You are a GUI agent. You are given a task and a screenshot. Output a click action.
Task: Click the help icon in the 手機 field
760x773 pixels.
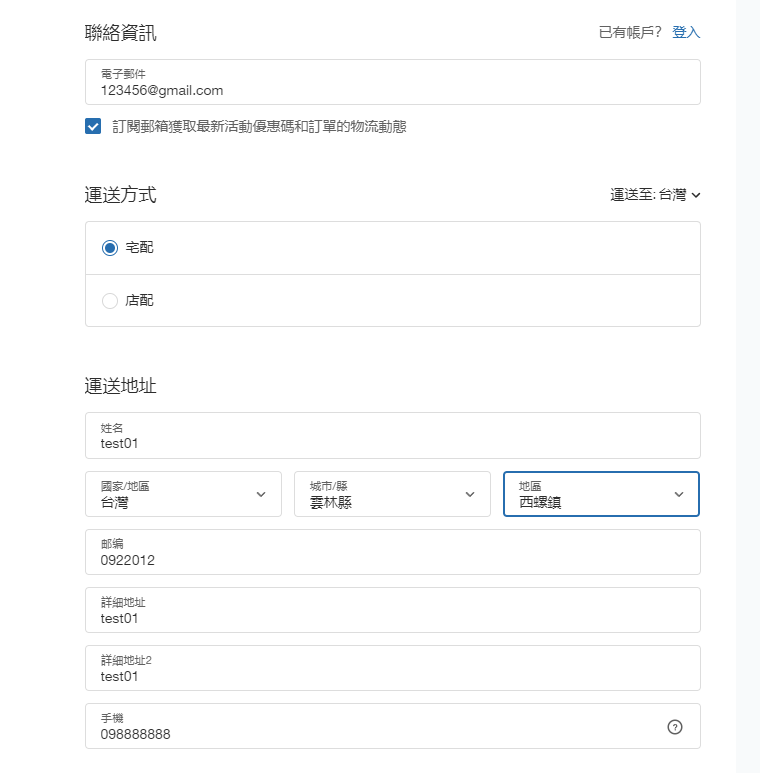674,727
